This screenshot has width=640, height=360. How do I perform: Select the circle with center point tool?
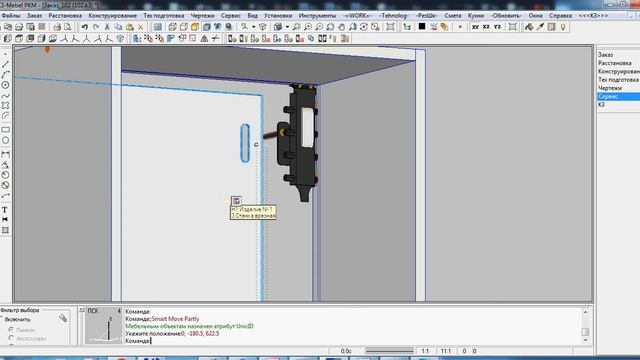5,85
